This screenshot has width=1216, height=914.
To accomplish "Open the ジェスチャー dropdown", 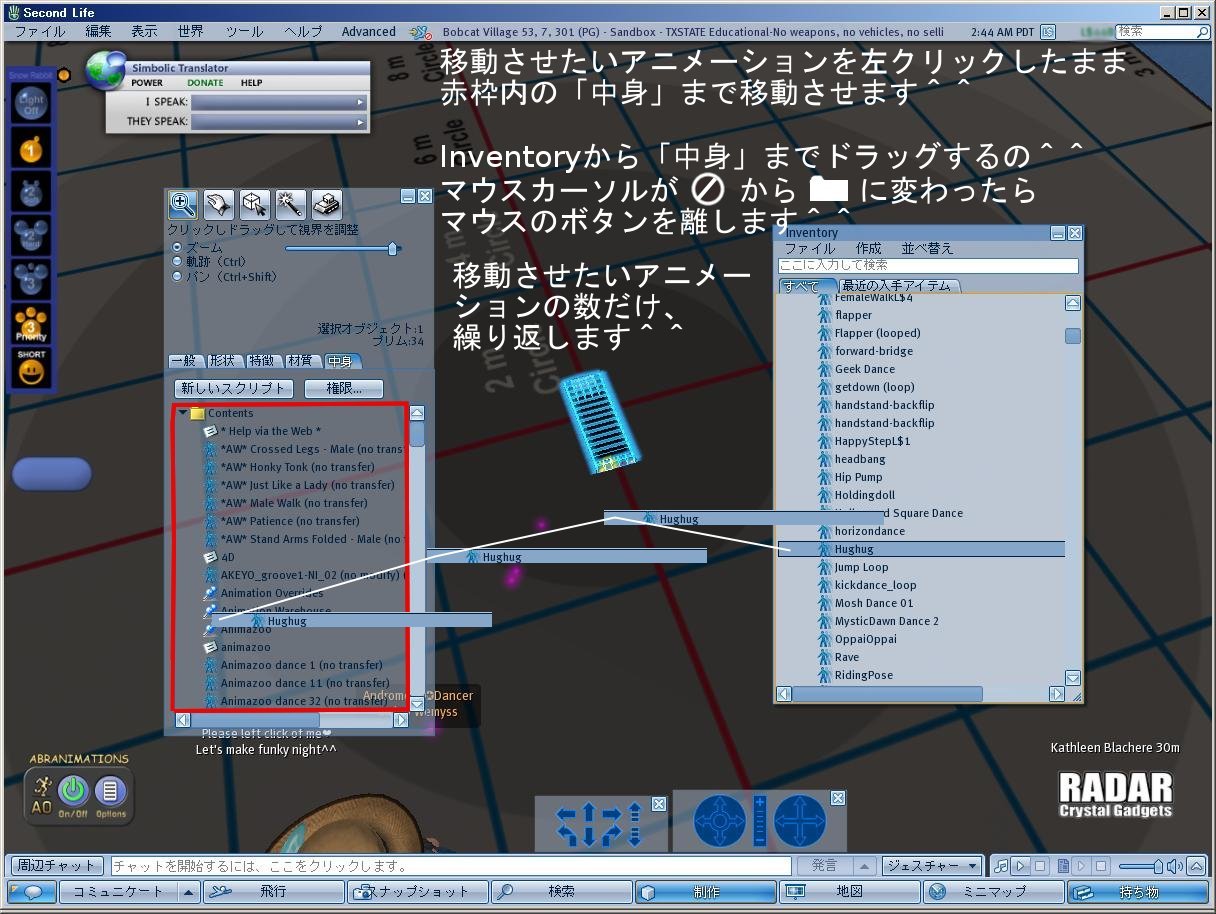I will [933, 866].
